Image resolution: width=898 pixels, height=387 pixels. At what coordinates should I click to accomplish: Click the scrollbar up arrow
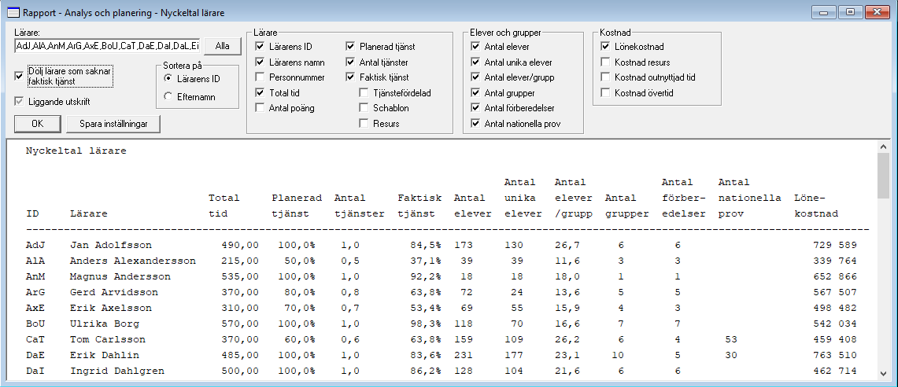click(x=883, y=147)
